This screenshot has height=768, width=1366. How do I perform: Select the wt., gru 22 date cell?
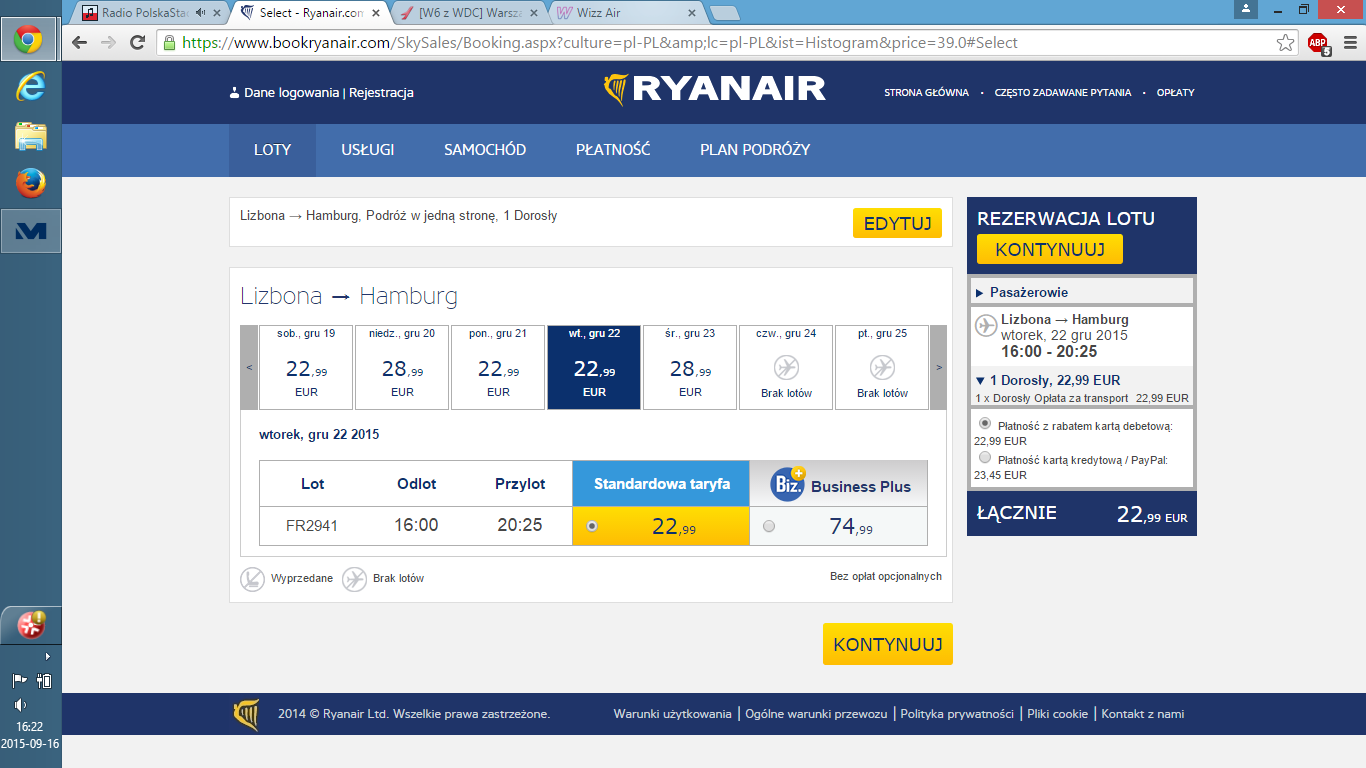point(594,367)
